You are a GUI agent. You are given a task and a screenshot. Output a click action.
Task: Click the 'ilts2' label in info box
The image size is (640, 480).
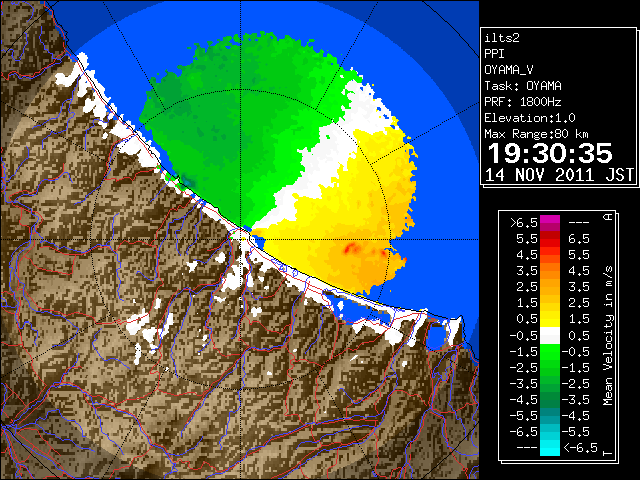click(502, 38)
